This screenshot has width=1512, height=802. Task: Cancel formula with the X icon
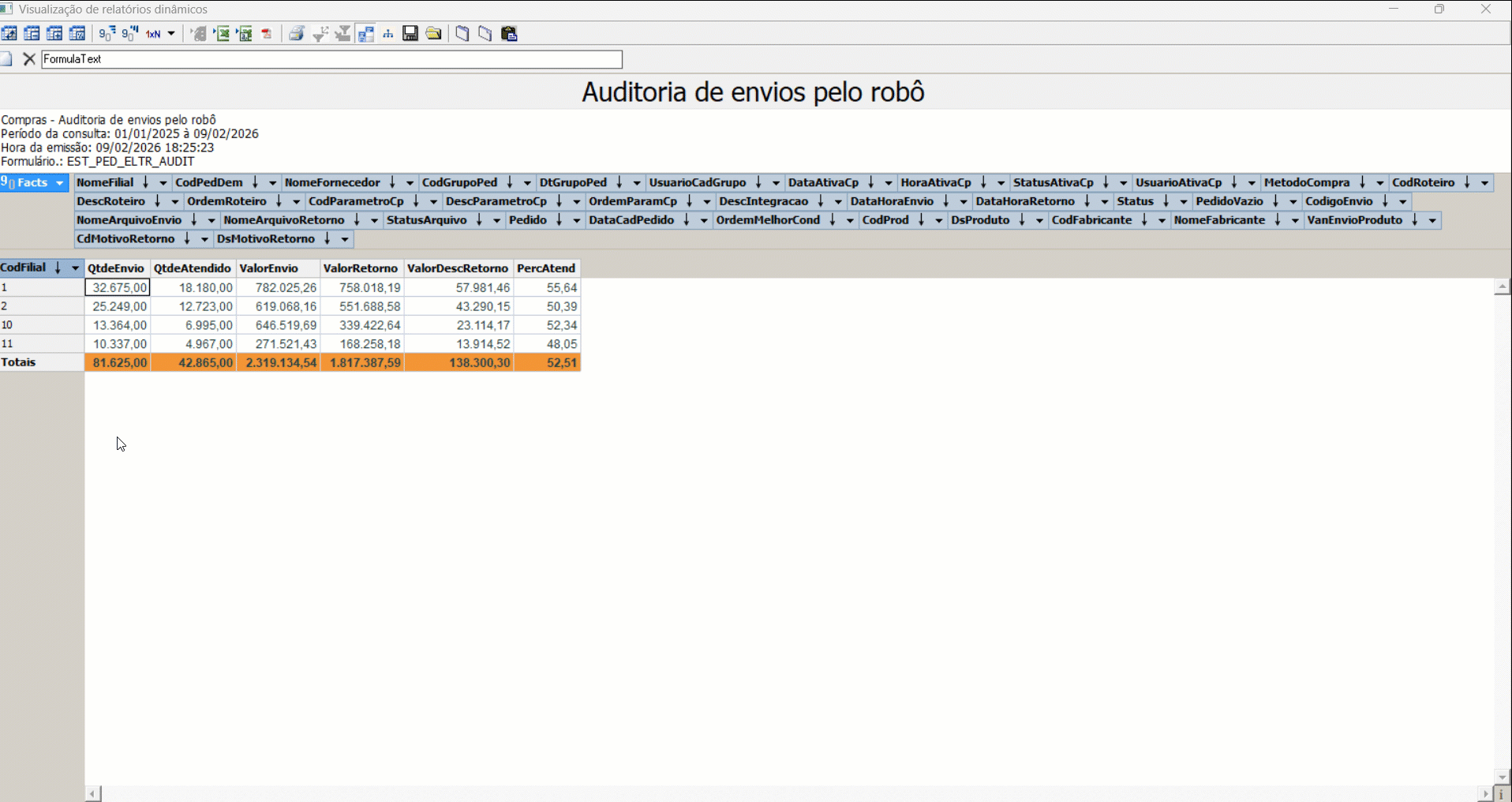29,59
